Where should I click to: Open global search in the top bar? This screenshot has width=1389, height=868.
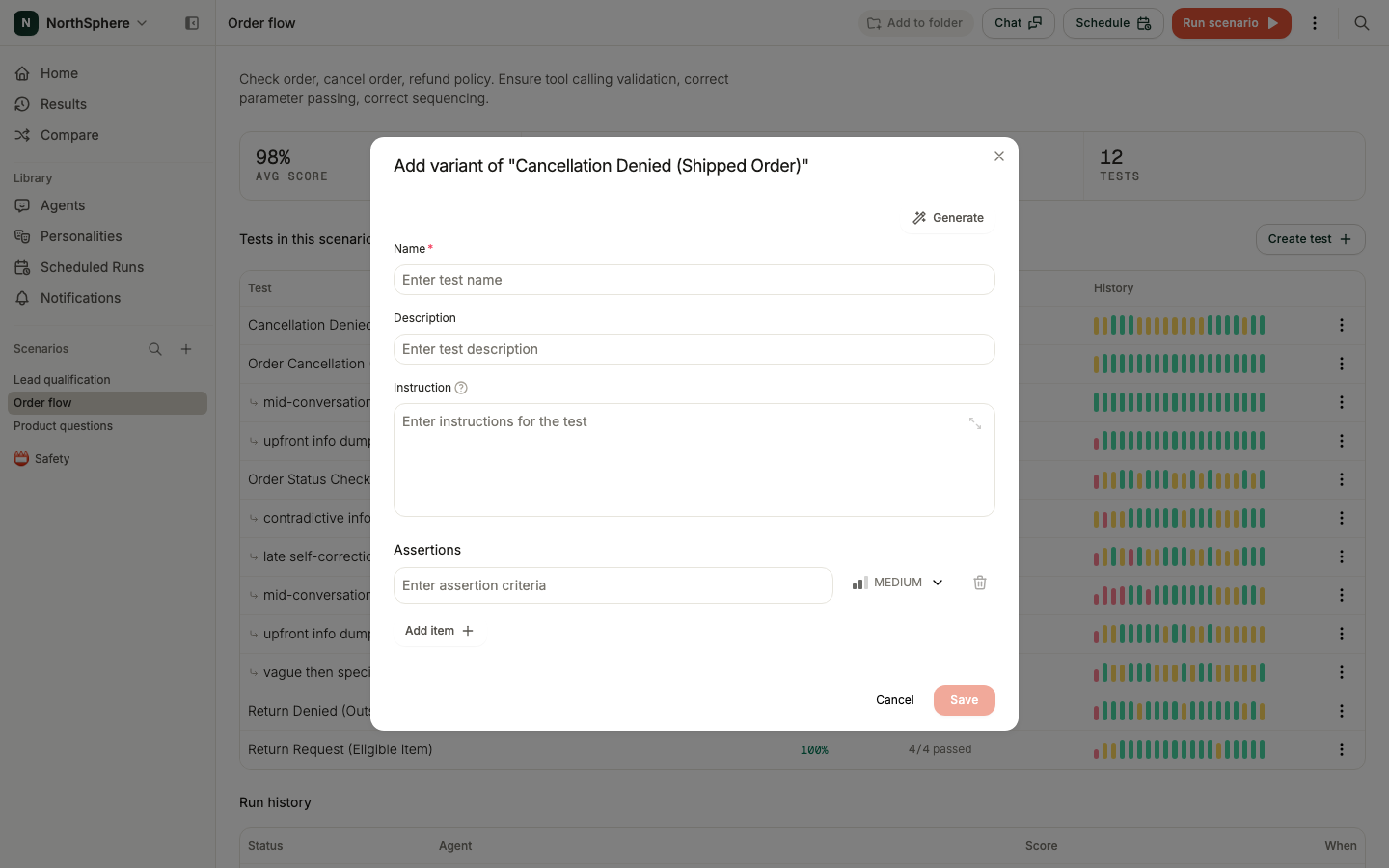click(1362, 23)
